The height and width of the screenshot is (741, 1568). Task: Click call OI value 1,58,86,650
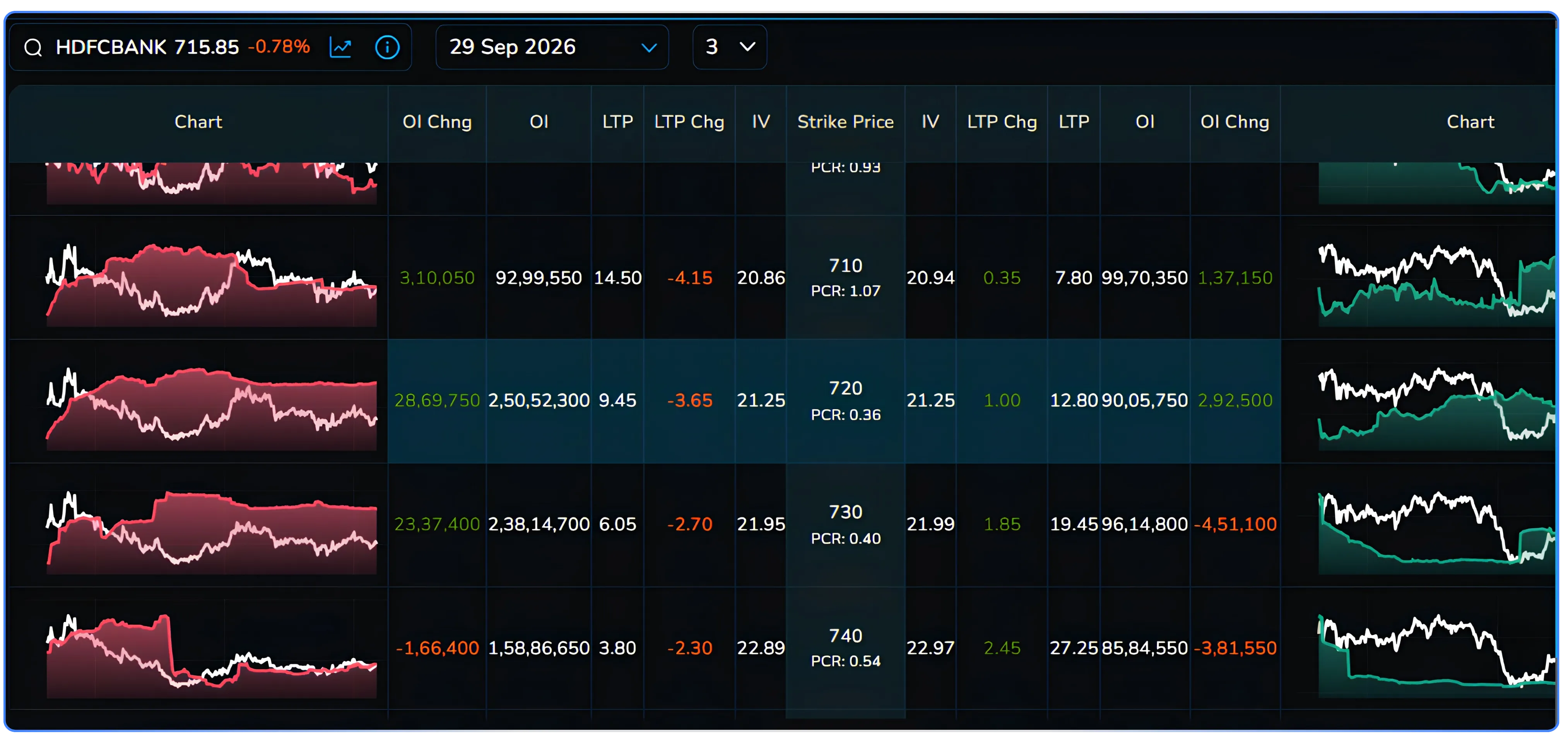(x=539, y=649)
